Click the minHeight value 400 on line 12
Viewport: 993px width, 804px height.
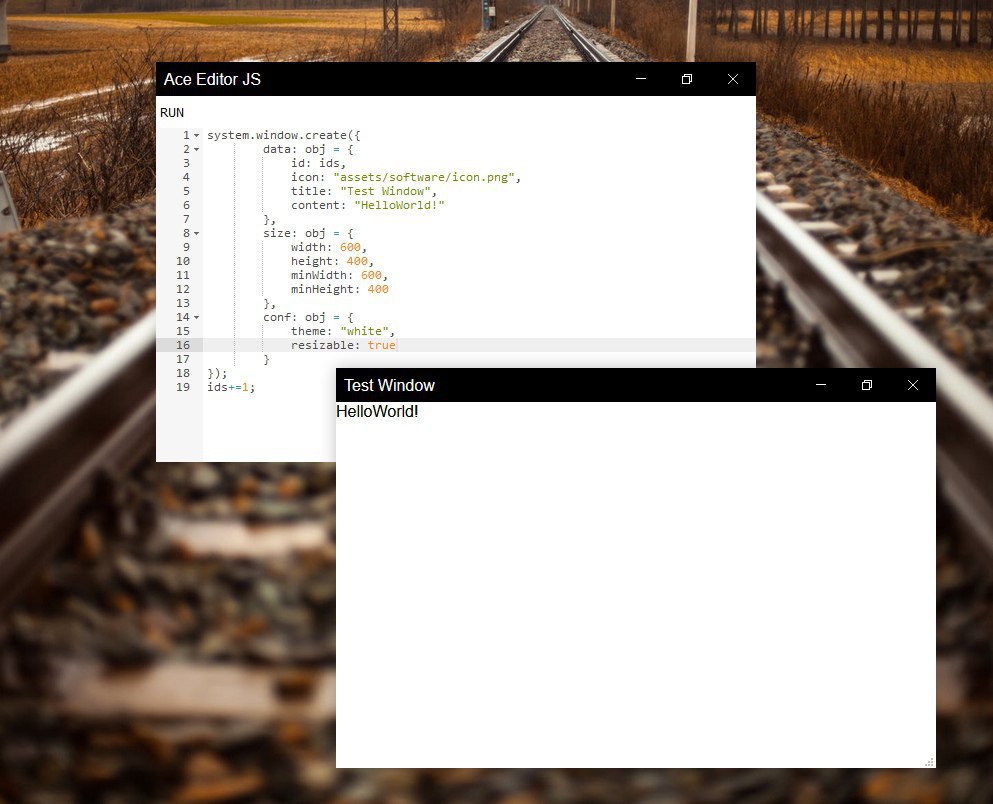[x=378, y=289]
